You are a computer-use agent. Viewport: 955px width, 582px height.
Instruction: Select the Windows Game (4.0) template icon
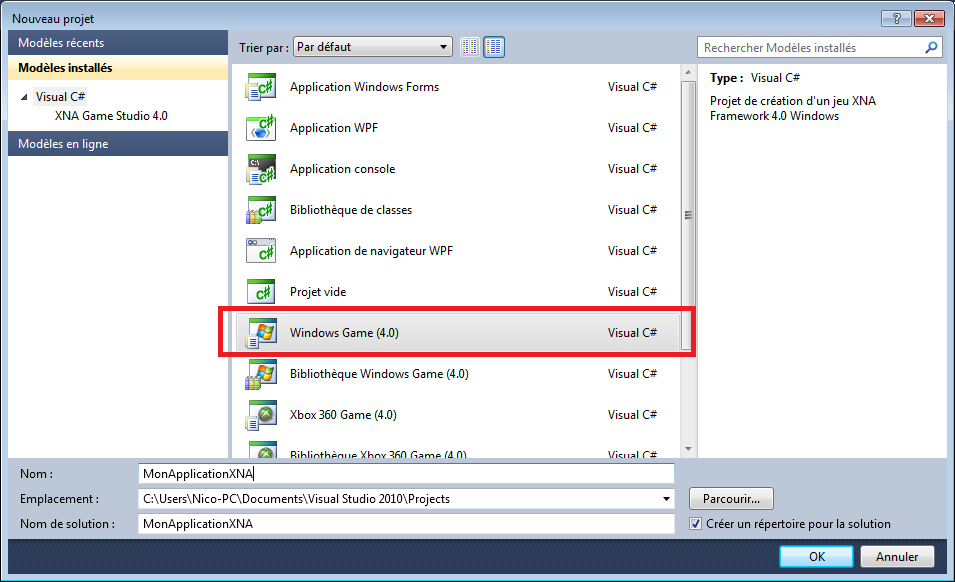tap(261, 333)
